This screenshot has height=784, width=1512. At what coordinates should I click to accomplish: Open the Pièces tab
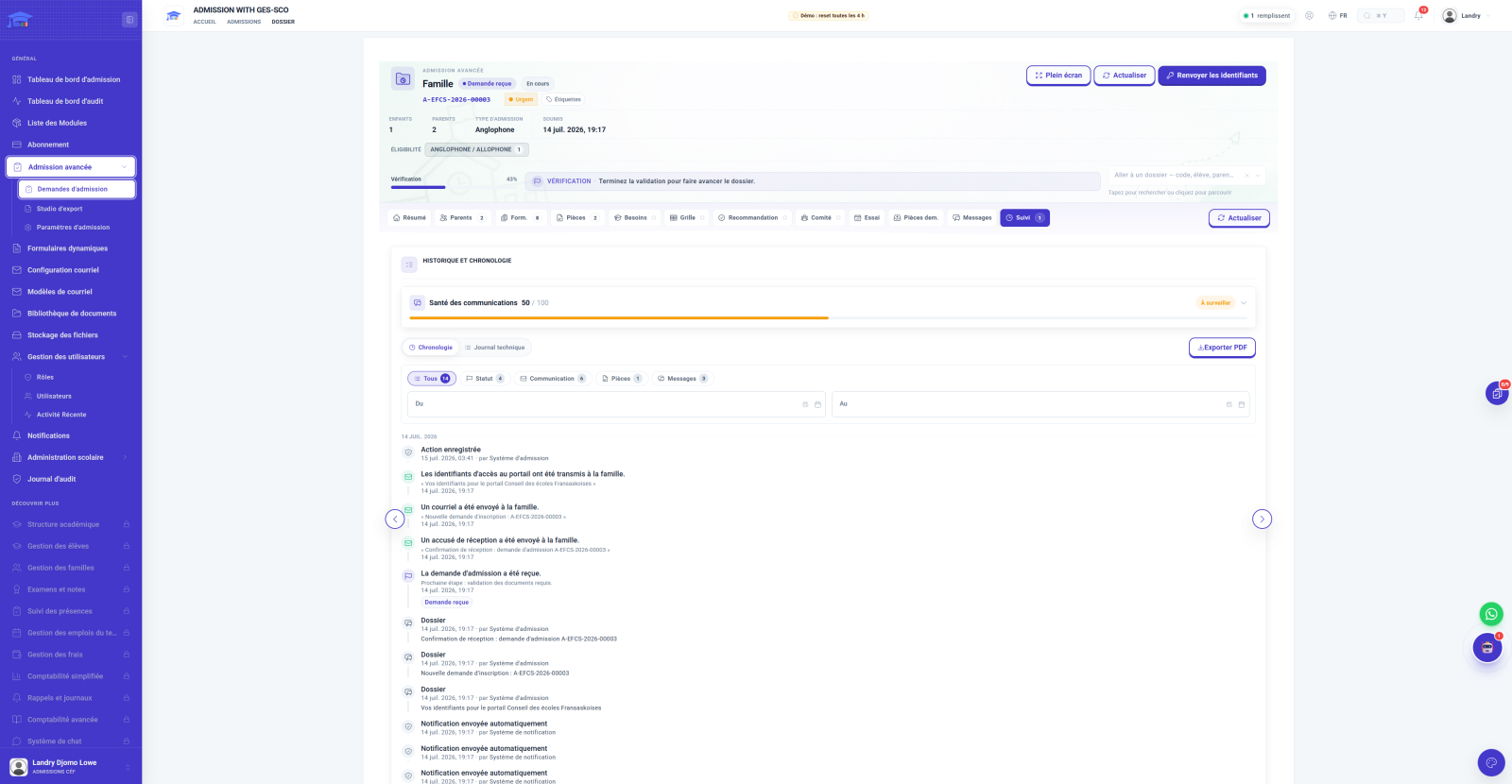[576, 218]
